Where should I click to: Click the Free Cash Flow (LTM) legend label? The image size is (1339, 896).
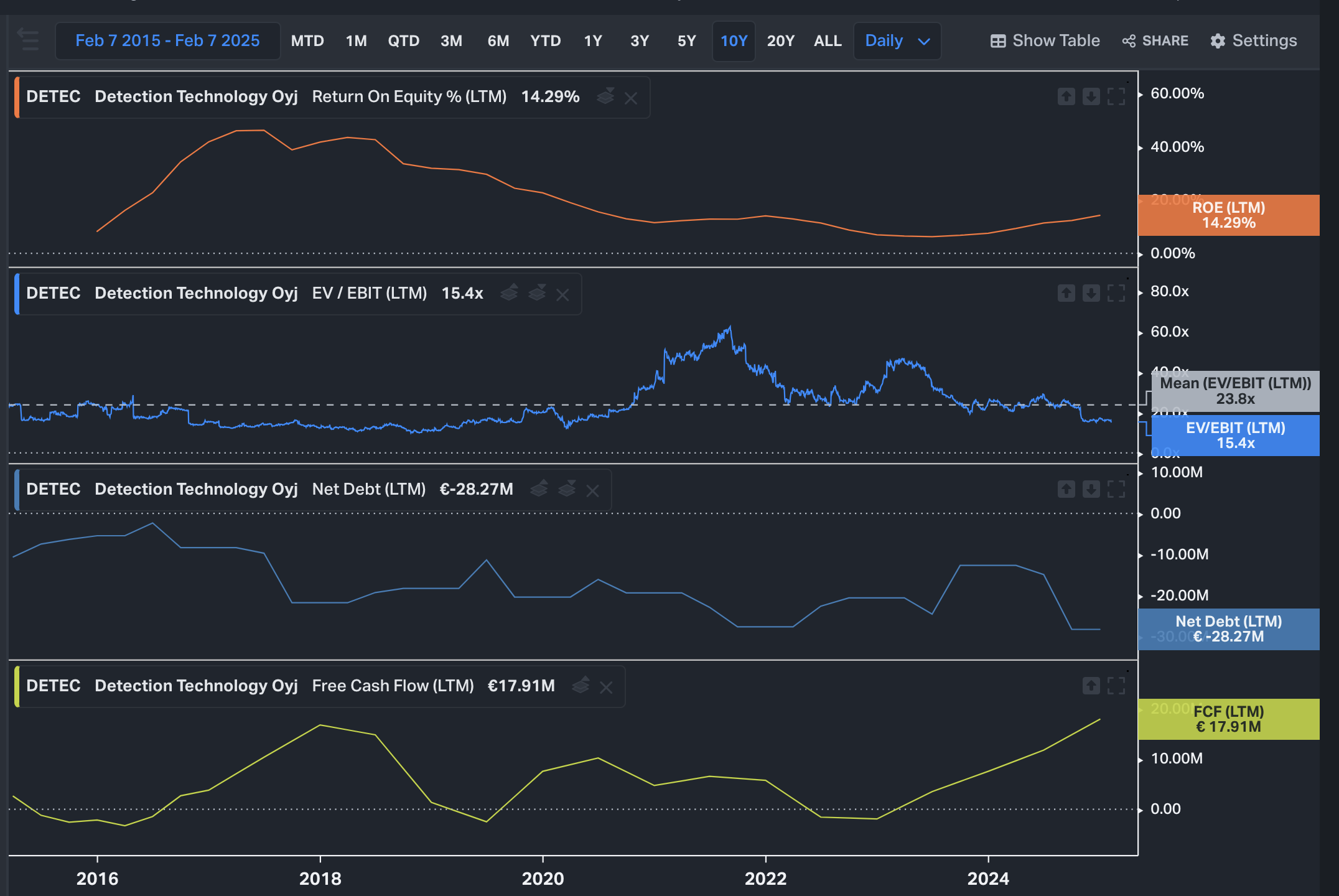point(393,686)
